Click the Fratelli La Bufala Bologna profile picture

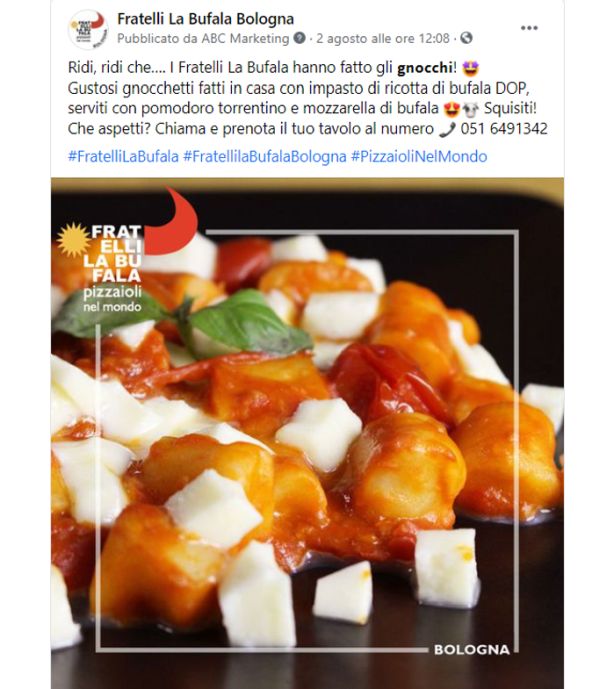tap(89, 29)
